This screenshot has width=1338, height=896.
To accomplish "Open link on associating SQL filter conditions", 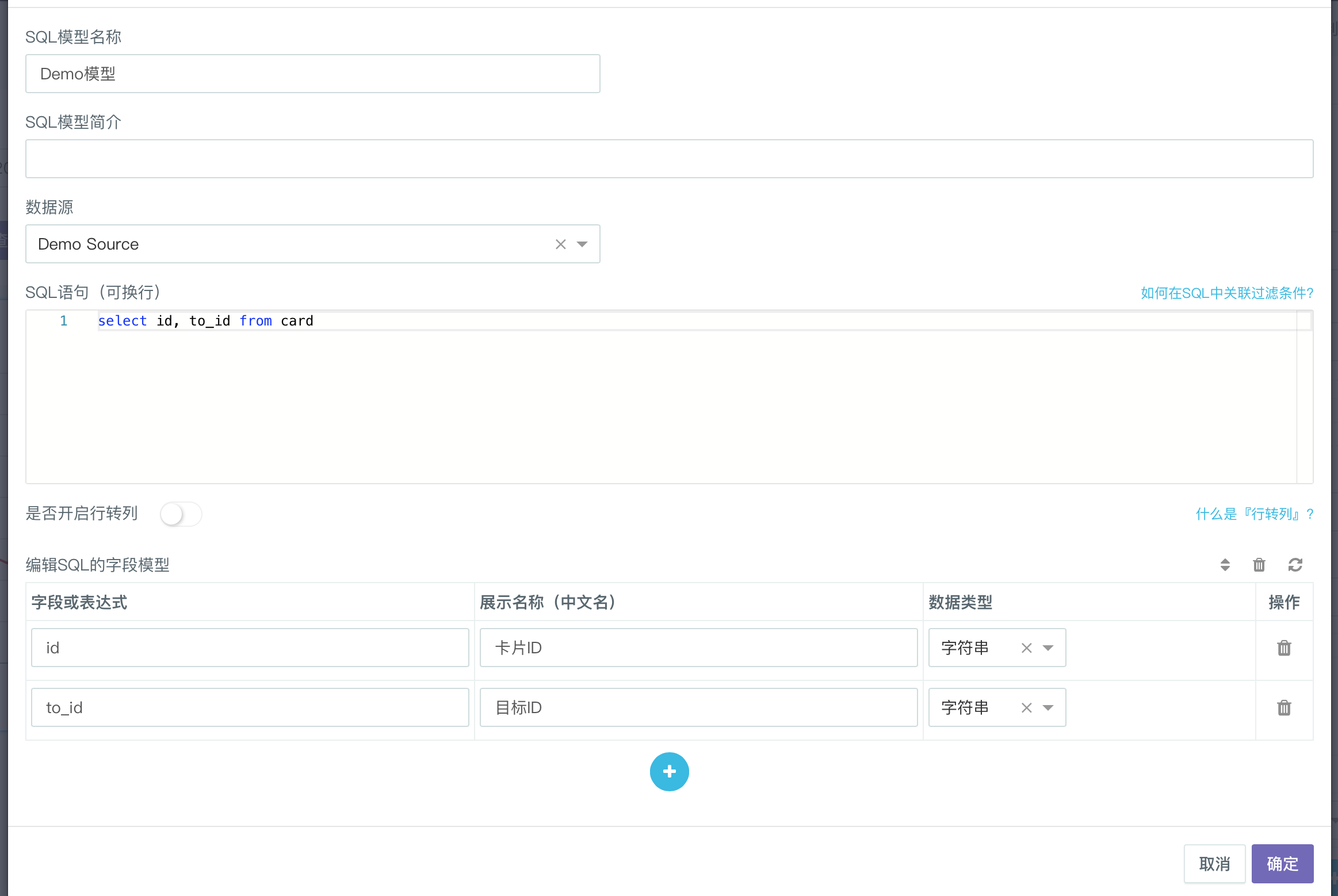I will click(1227, 293).
